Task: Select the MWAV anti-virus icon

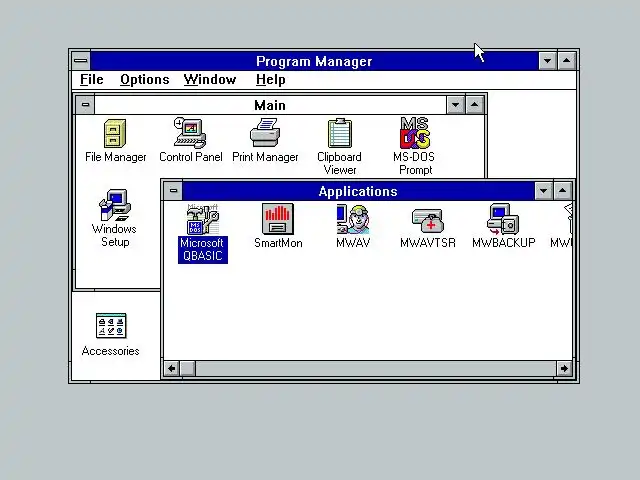Action: pos(353,219)
